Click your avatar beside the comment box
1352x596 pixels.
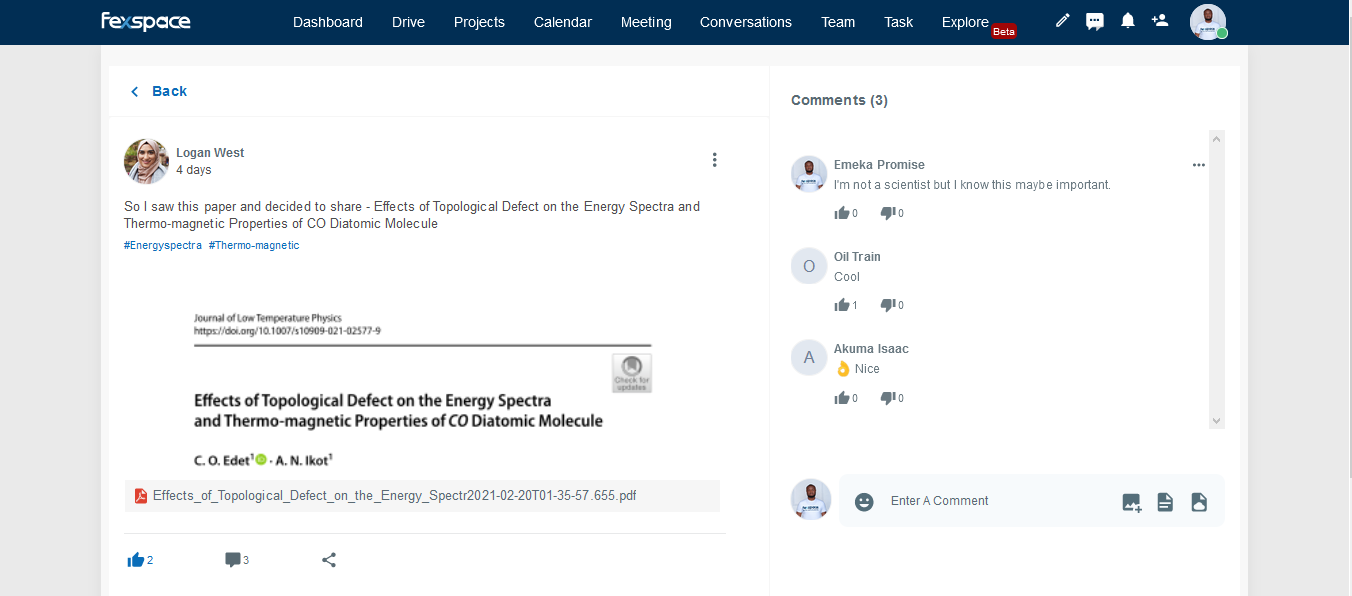coord(811,499)
